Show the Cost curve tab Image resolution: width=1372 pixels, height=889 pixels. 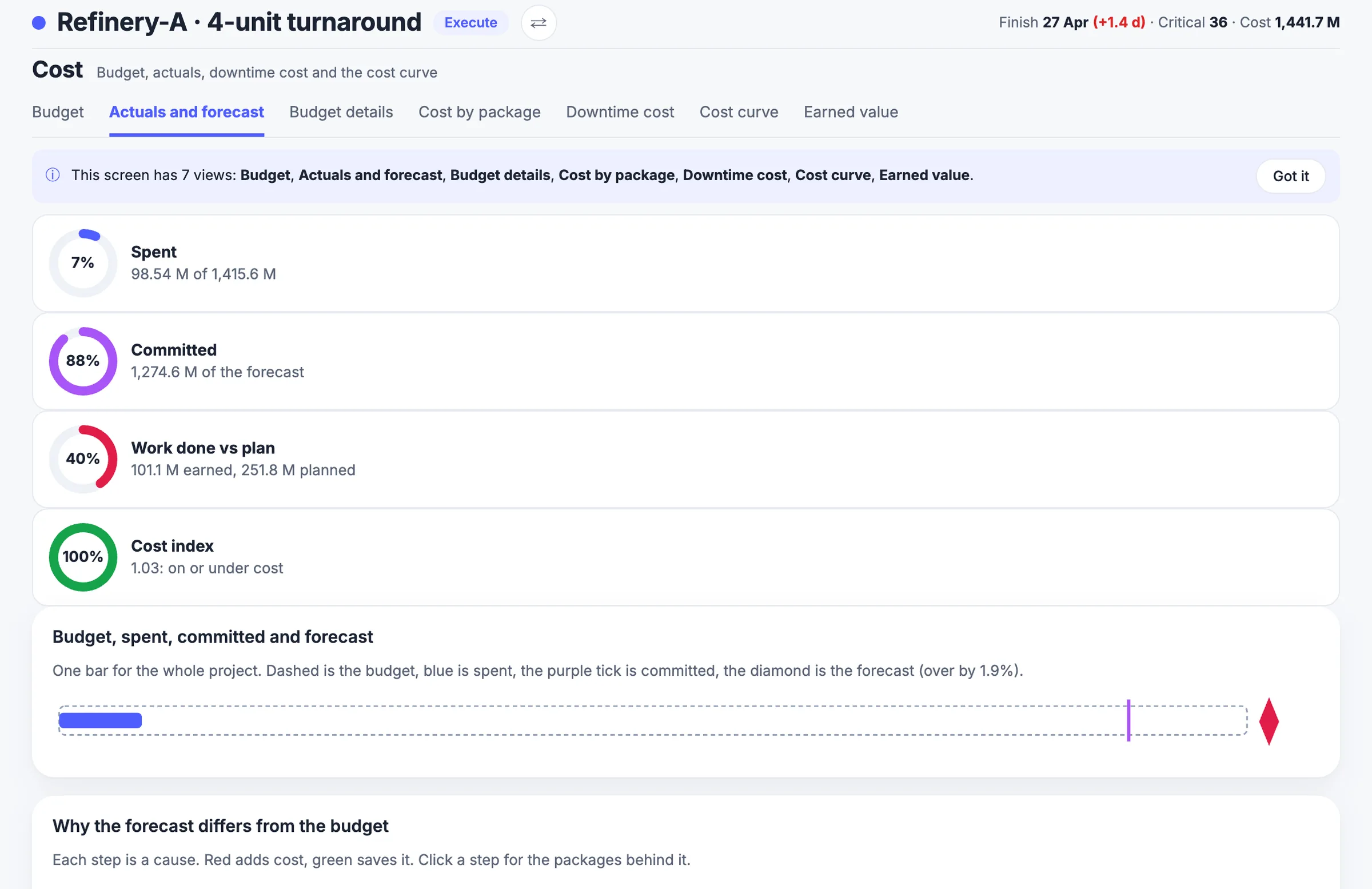tap(739, 112)
